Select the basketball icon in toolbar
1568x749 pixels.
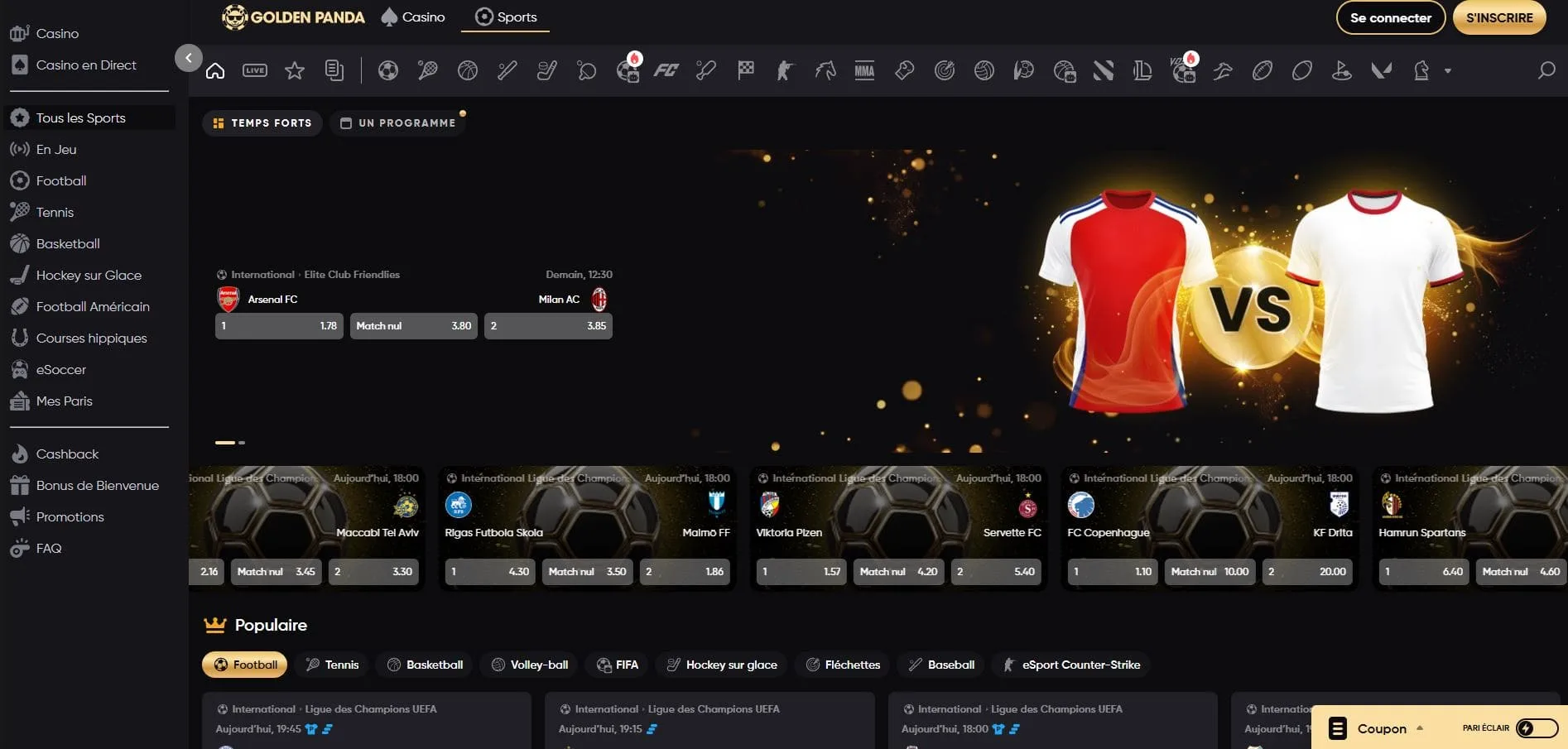(468, 71)
